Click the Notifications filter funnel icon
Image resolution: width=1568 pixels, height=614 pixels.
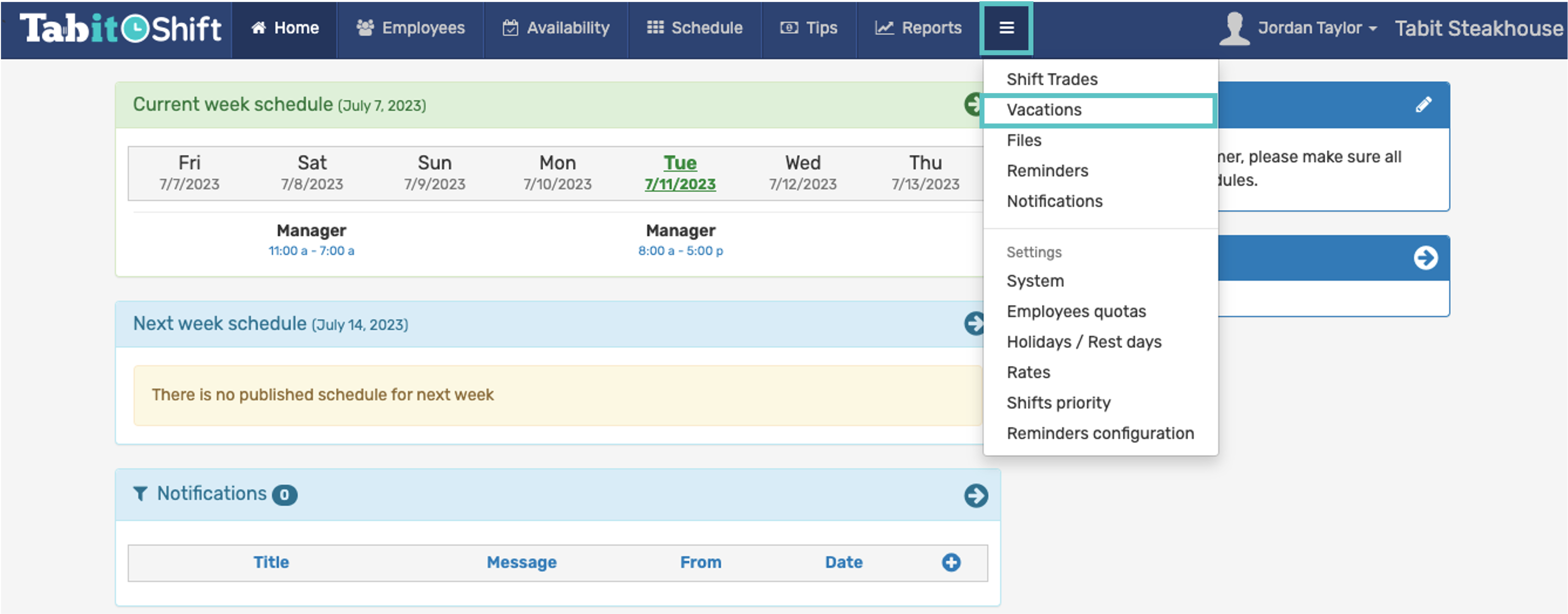click(140, 494)
